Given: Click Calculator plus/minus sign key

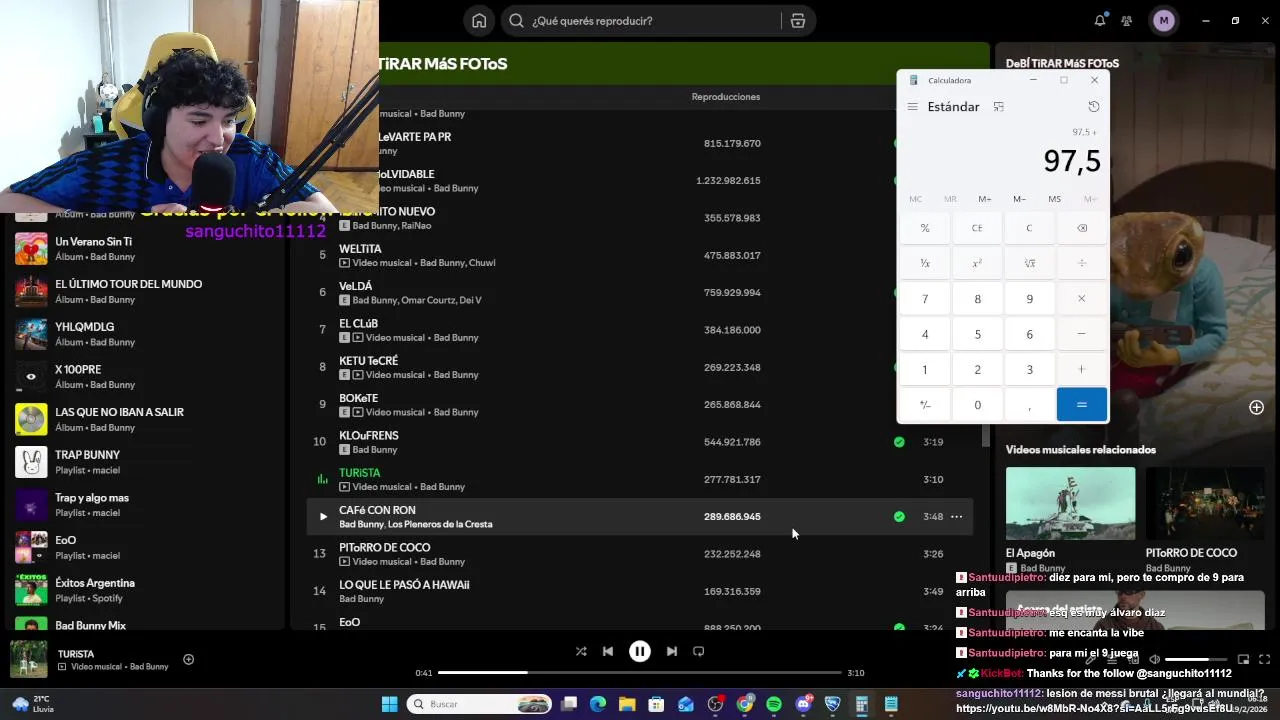Looking at the screenshot, I should [925, 405].
